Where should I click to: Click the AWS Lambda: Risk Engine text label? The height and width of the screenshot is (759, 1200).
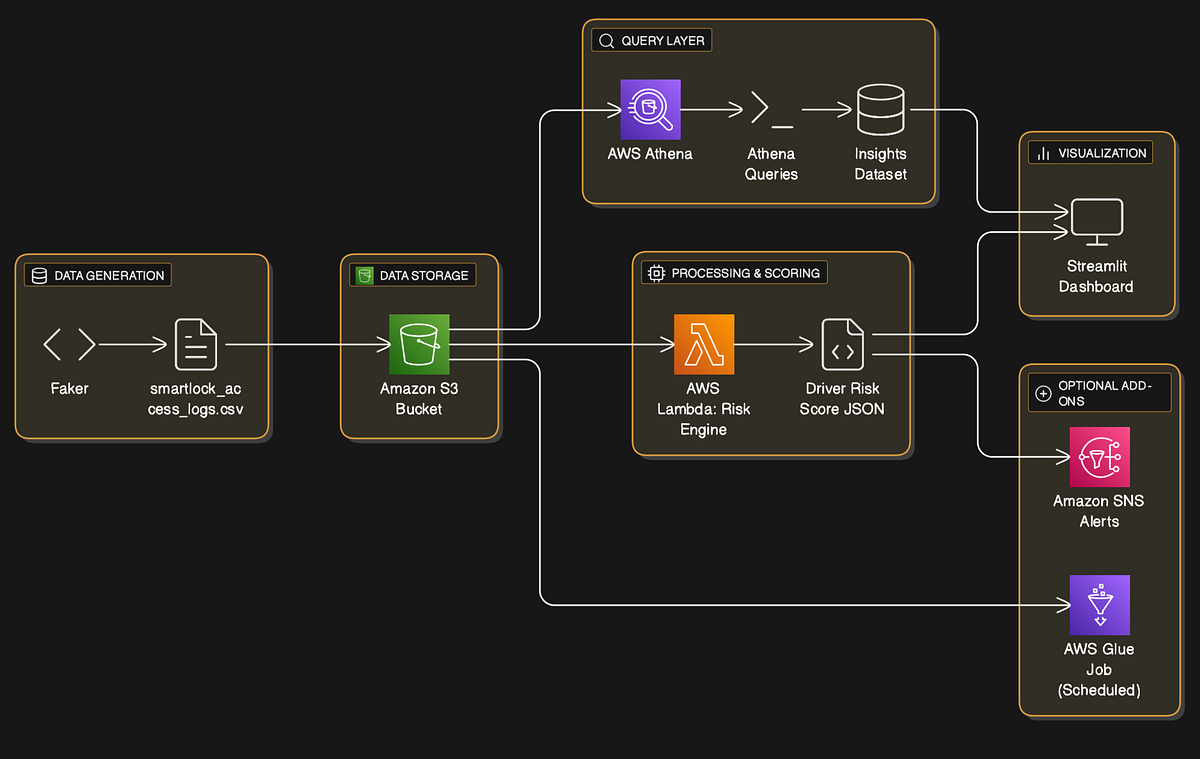[704, 409]
